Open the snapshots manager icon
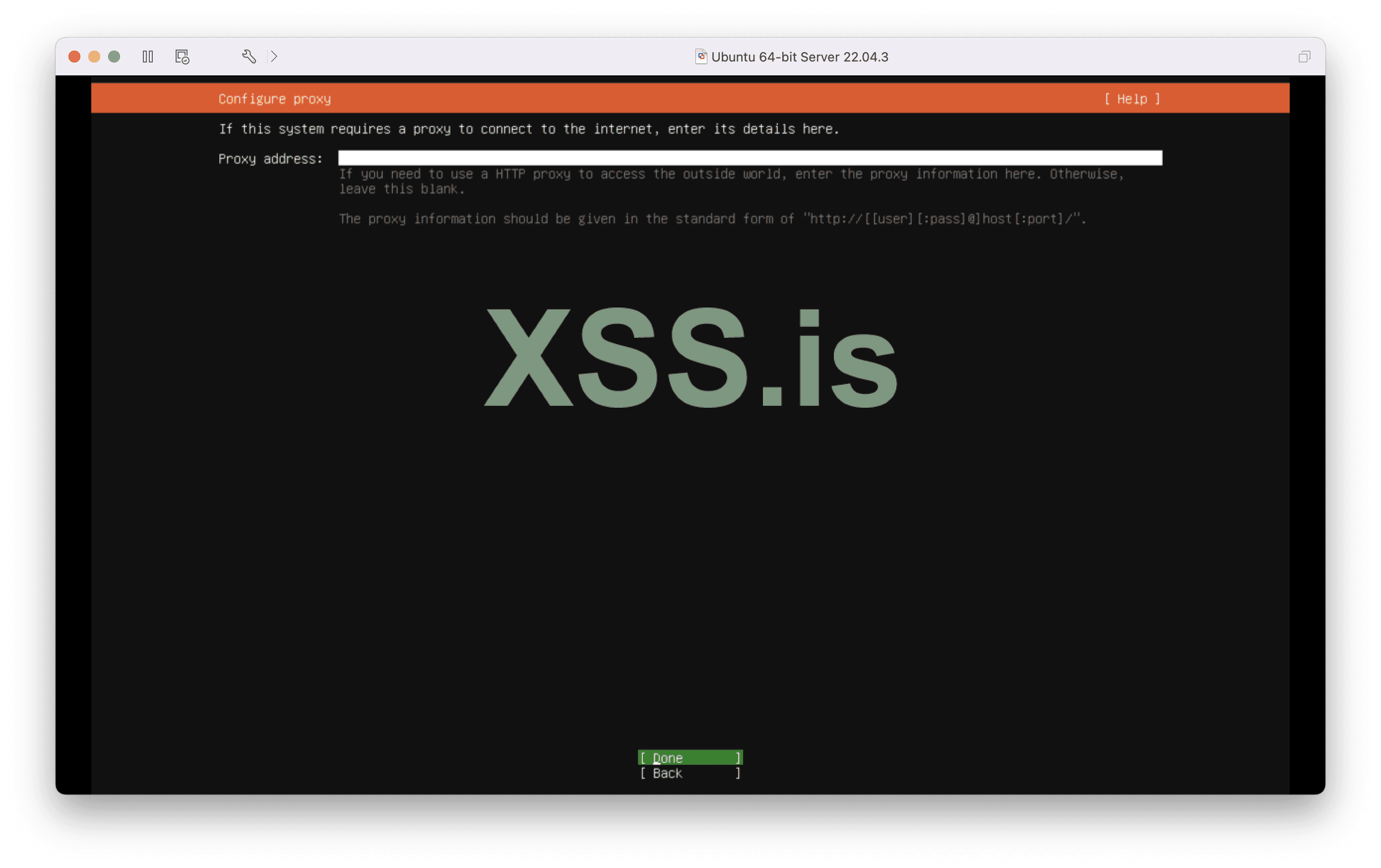This screenshot has height=868, width=1381. (x=182, y=57)
